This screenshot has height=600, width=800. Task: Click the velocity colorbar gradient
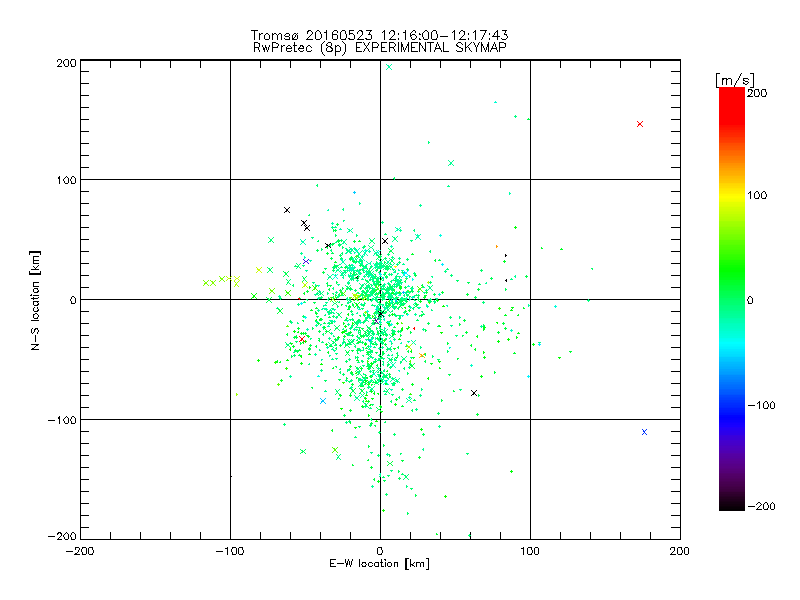(732, 299)
